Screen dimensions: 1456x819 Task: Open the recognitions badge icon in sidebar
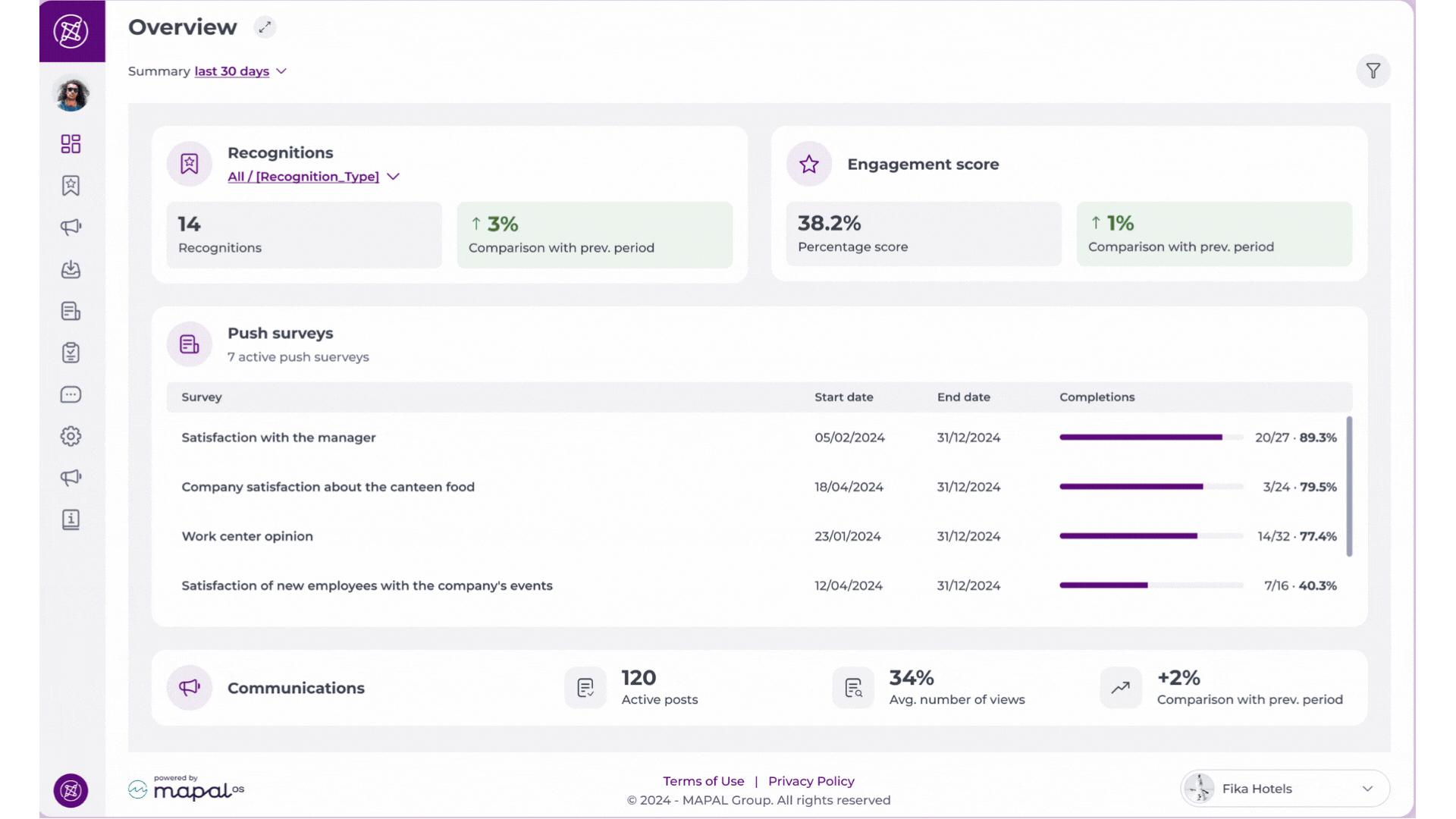tap(71, 186)
